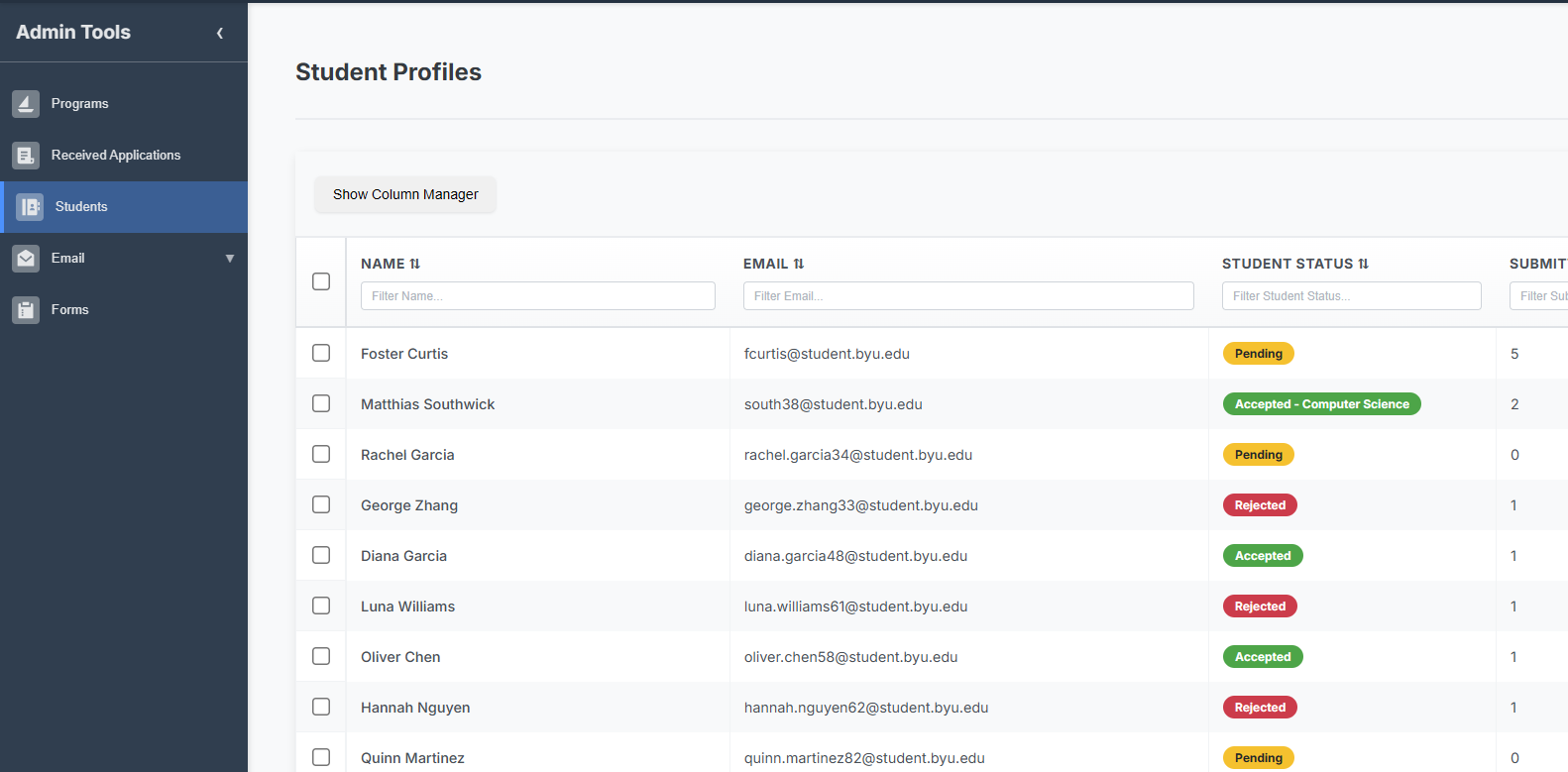The width and height of the screenshot is (1568, 772).
Task: Go to the Forms menu item
Action: point(70,310)
